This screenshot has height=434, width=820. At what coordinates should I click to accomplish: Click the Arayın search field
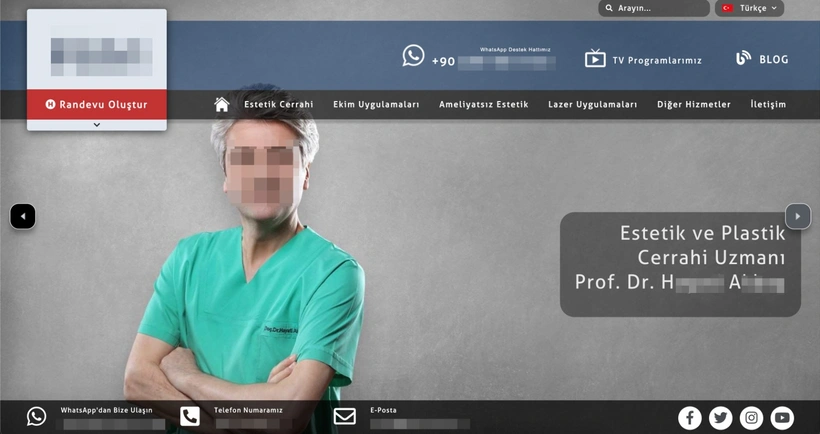pyautogui.click(x=660, y=8)
